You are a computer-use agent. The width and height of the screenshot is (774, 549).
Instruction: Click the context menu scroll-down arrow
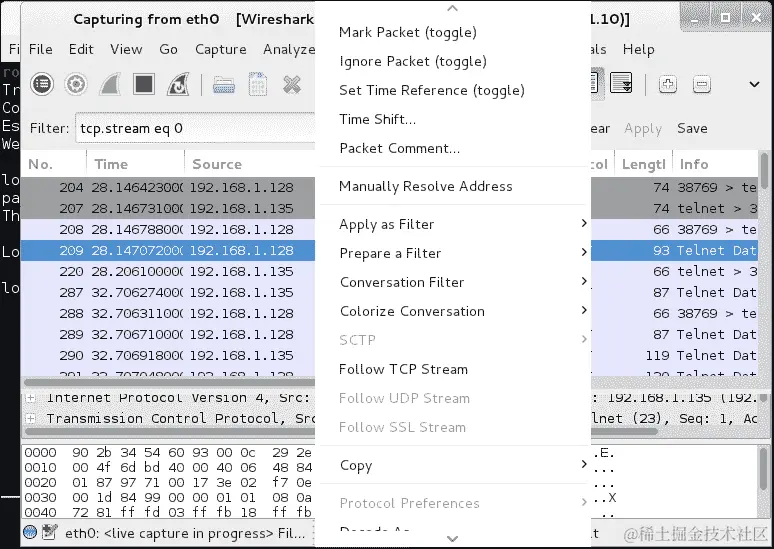pyautogui.click(x=452, y=539)
